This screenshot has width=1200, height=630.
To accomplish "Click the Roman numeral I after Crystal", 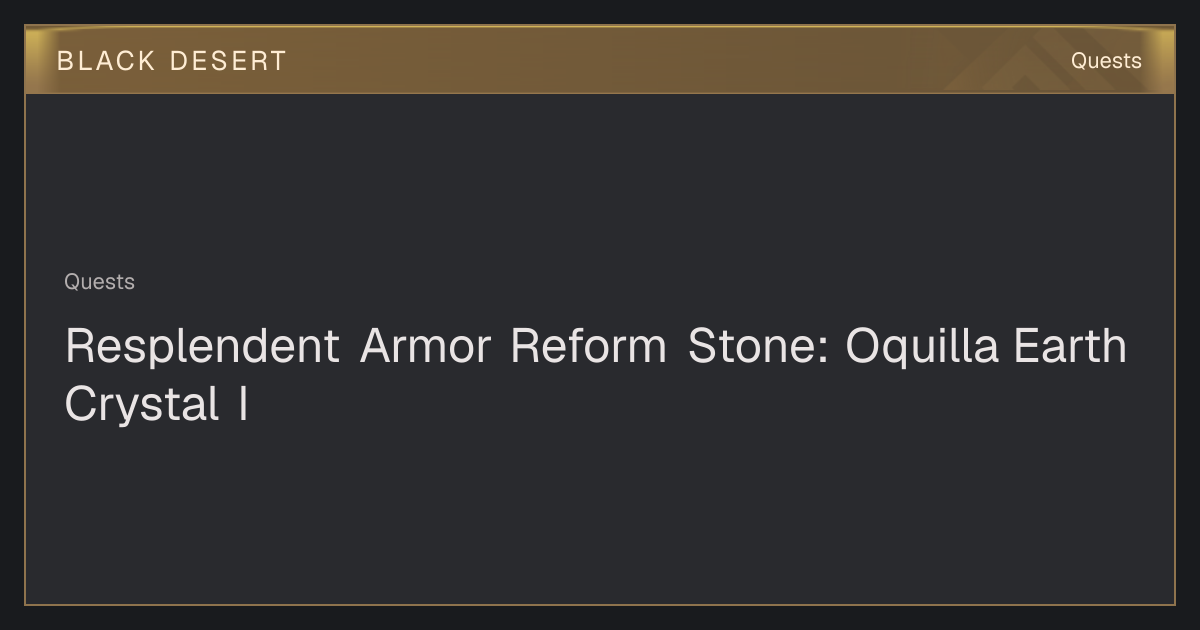I will 243,405.
